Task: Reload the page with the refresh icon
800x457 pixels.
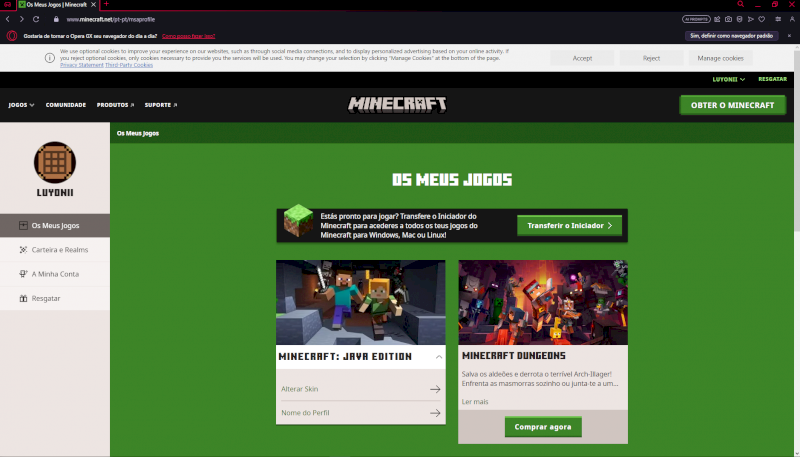Action: (x=36, y=19)
